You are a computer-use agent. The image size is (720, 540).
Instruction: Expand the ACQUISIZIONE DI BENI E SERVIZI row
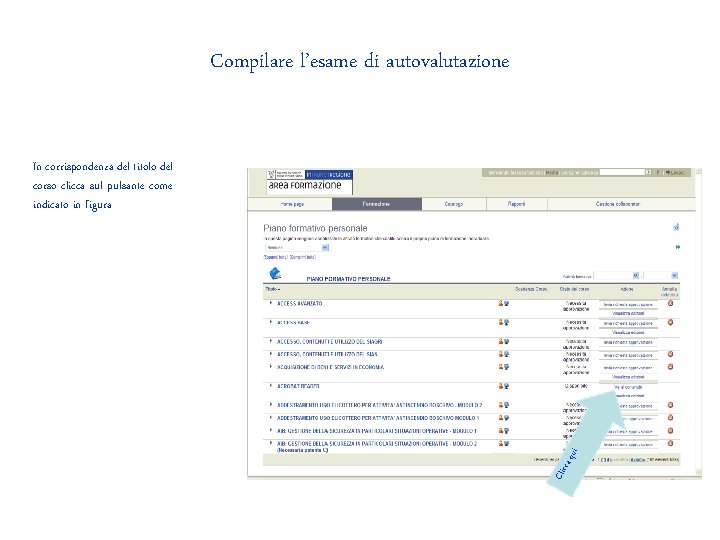[271, 366]
